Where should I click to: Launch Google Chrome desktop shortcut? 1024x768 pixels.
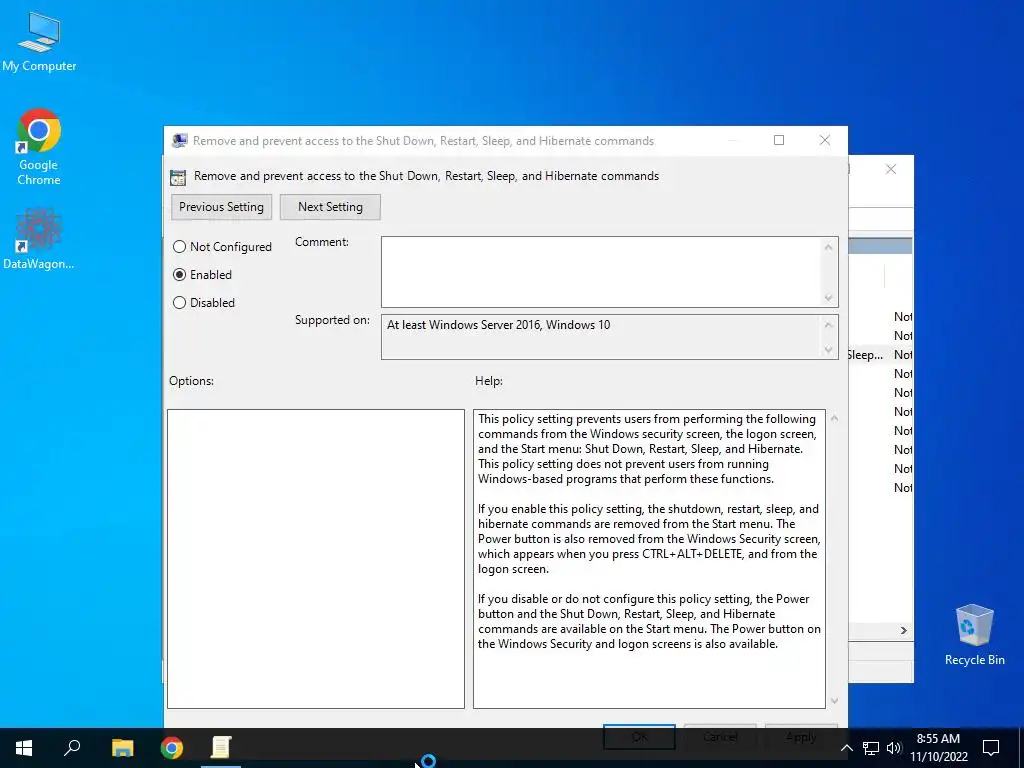click(x=39, y=147)
